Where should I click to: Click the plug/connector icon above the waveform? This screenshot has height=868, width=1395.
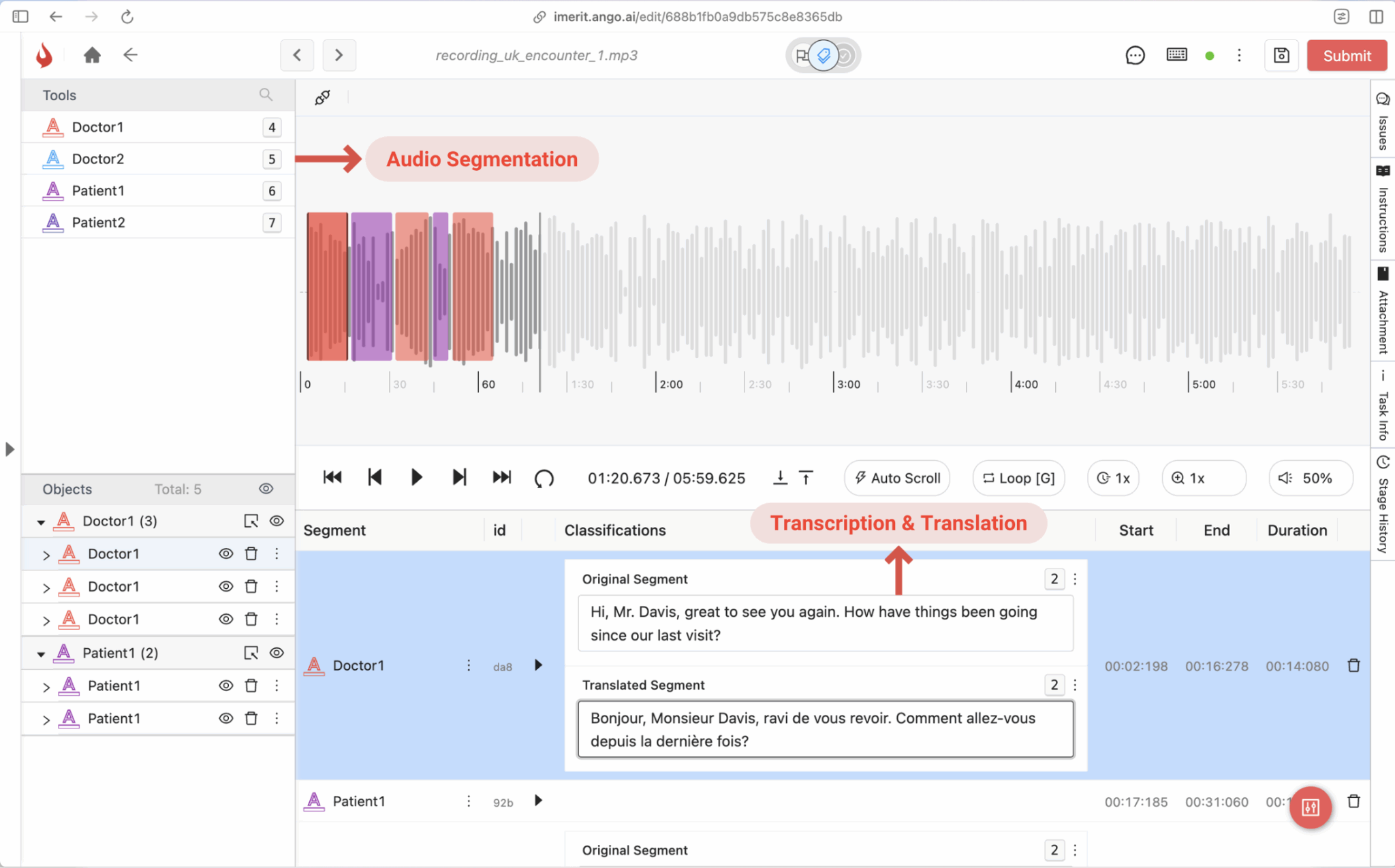coord(322,96)
